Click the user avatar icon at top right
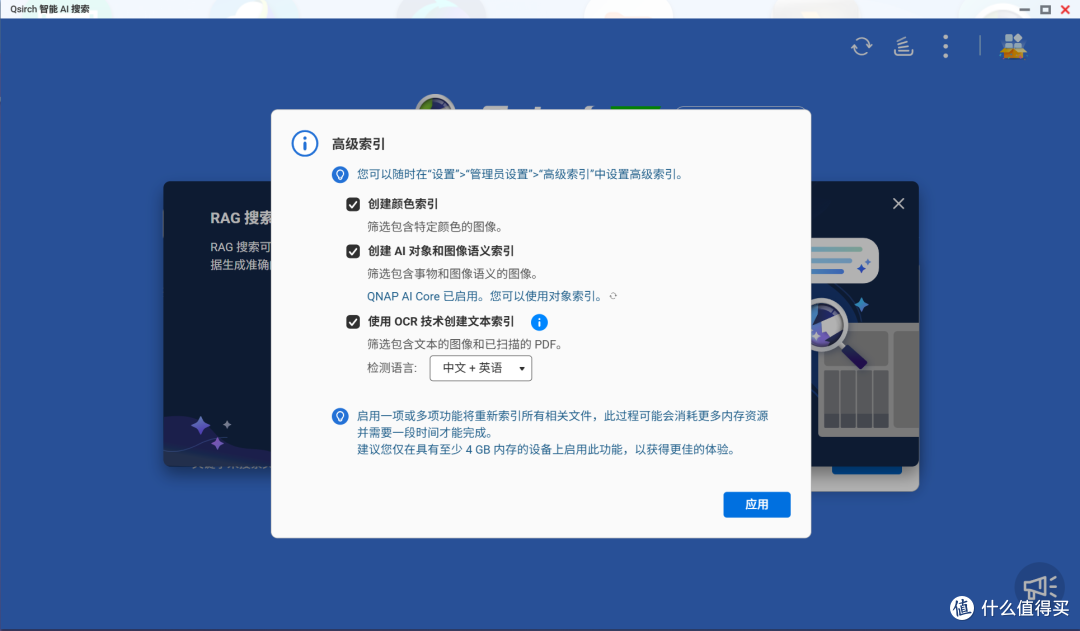This screenshot has width=1080, height=631. [x=1012, y=46]
